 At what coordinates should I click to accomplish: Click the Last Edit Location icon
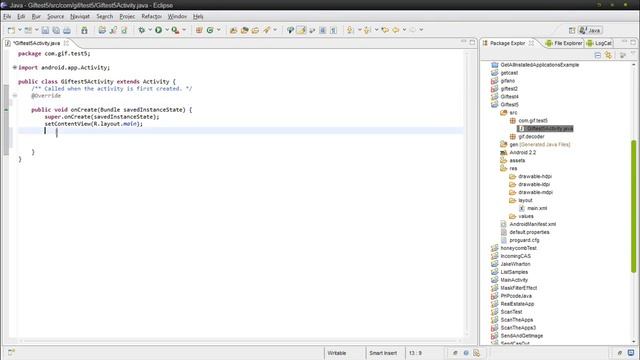coord(385,30)
